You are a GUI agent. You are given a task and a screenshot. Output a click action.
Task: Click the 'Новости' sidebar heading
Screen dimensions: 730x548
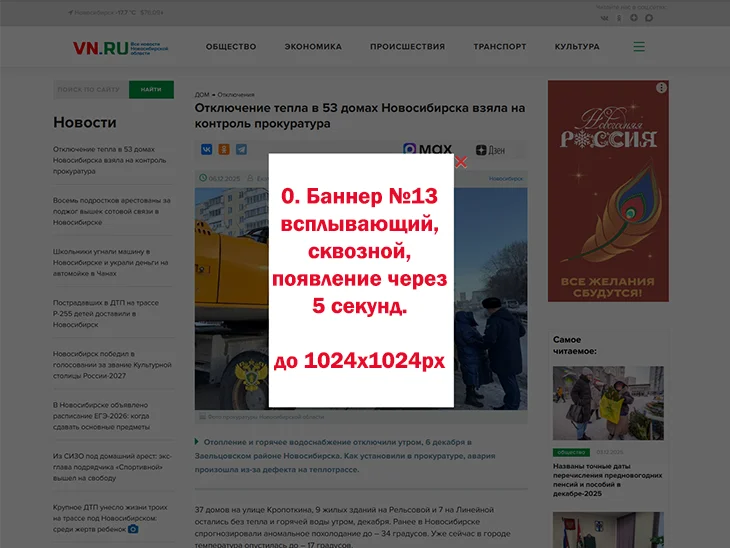(85, 122)
